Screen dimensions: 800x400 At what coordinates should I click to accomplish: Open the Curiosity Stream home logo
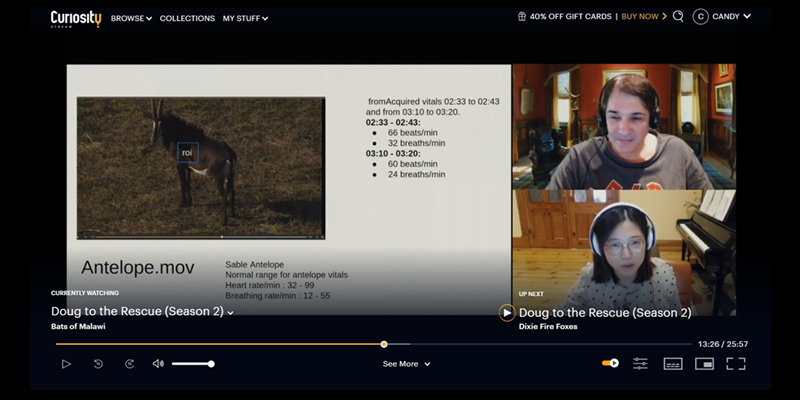tap(76, 19)
